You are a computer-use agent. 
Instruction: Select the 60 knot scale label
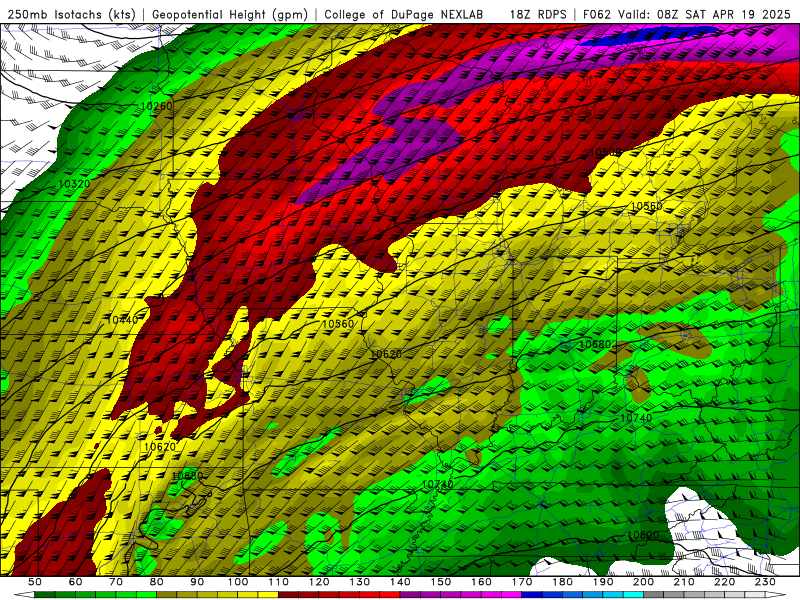click(76, 582)
